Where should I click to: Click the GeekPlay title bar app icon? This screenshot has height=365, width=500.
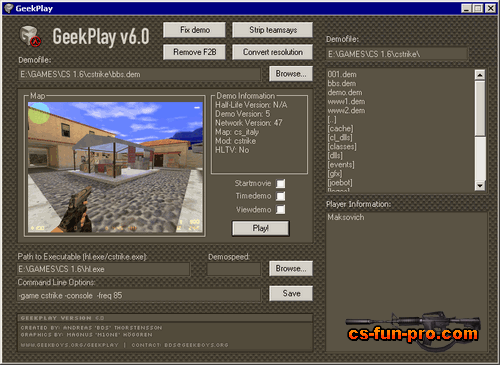click(x=9, y=8)
